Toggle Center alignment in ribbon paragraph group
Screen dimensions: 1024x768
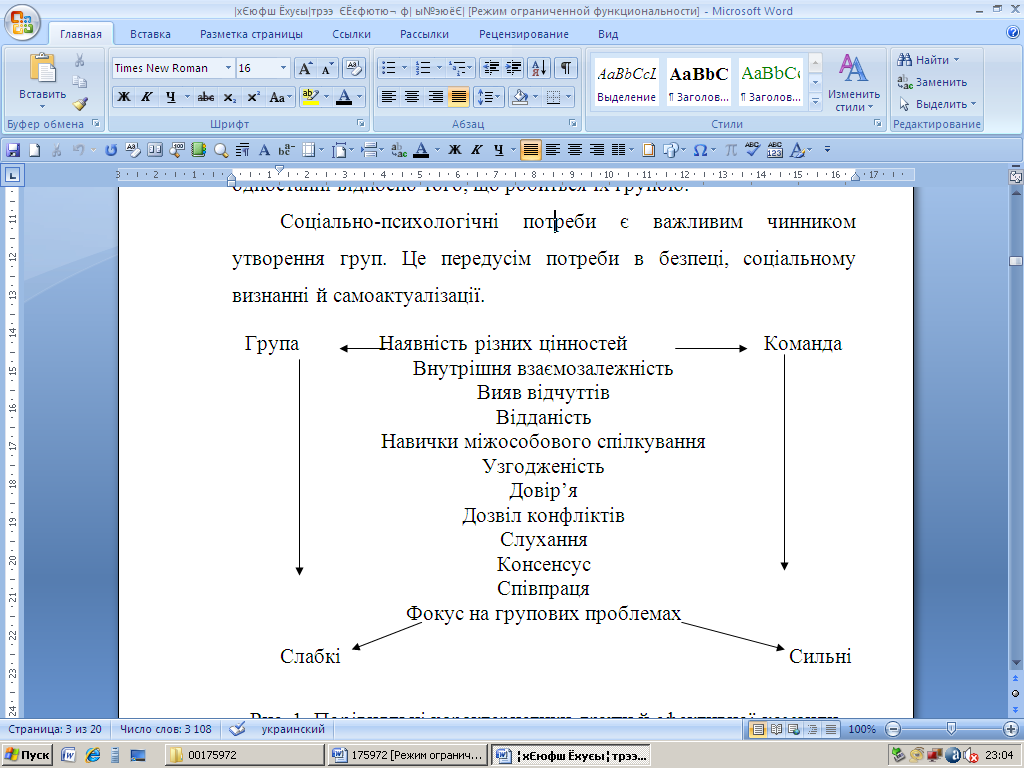pos(412,97)
